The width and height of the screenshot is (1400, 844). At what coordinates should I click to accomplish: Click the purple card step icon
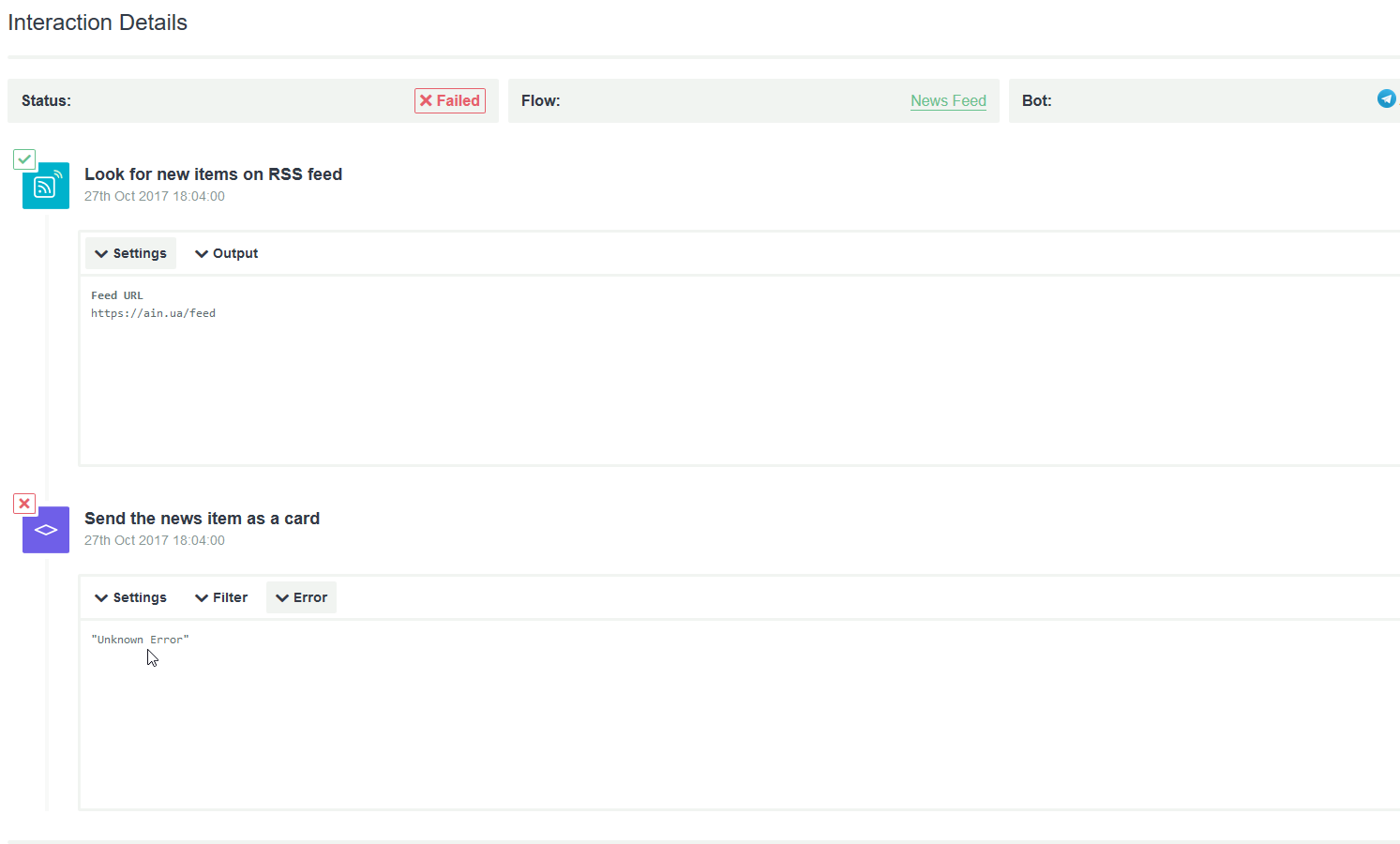pos(46,530)
